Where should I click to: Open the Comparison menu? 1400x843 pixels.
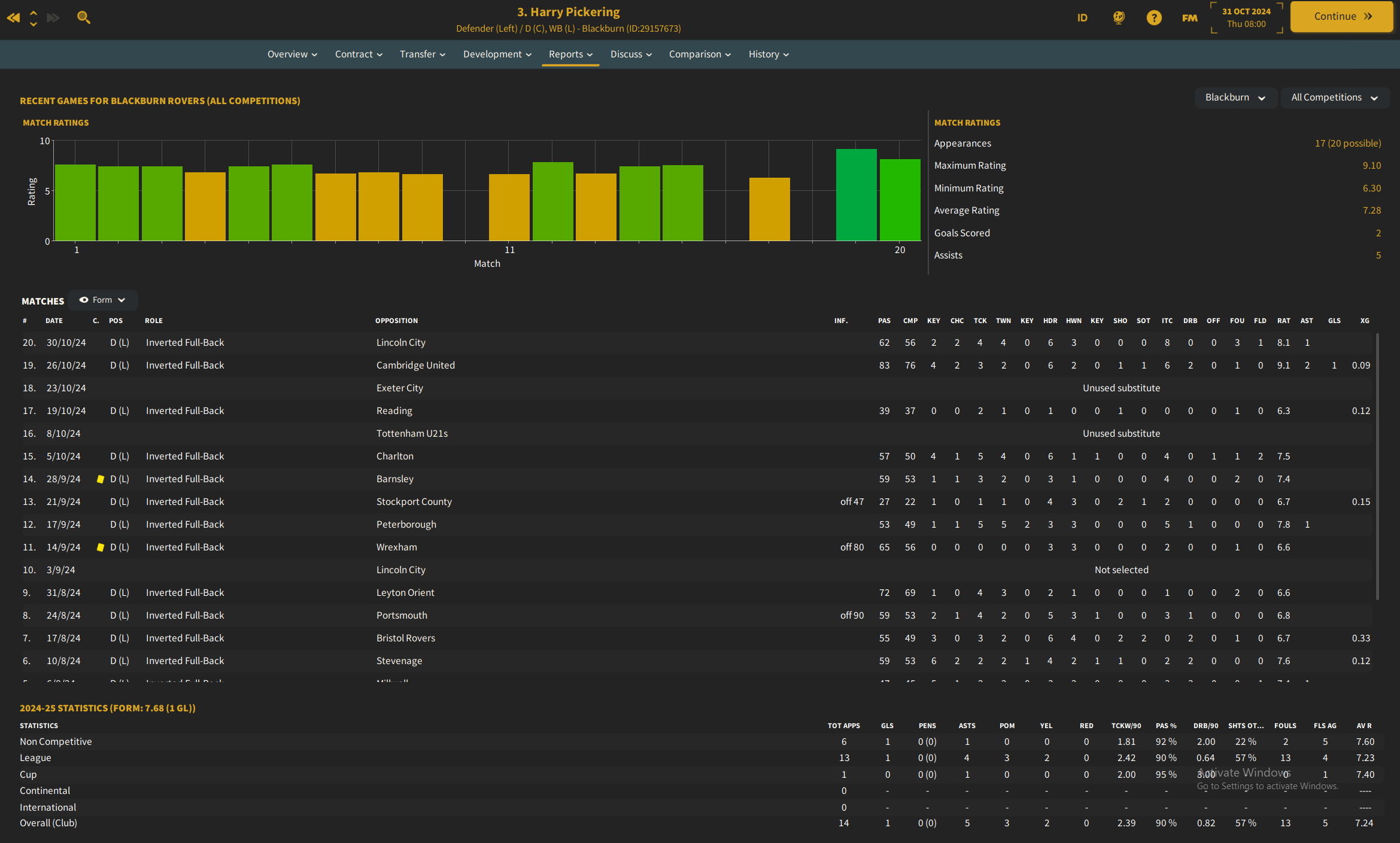[699, 54]
